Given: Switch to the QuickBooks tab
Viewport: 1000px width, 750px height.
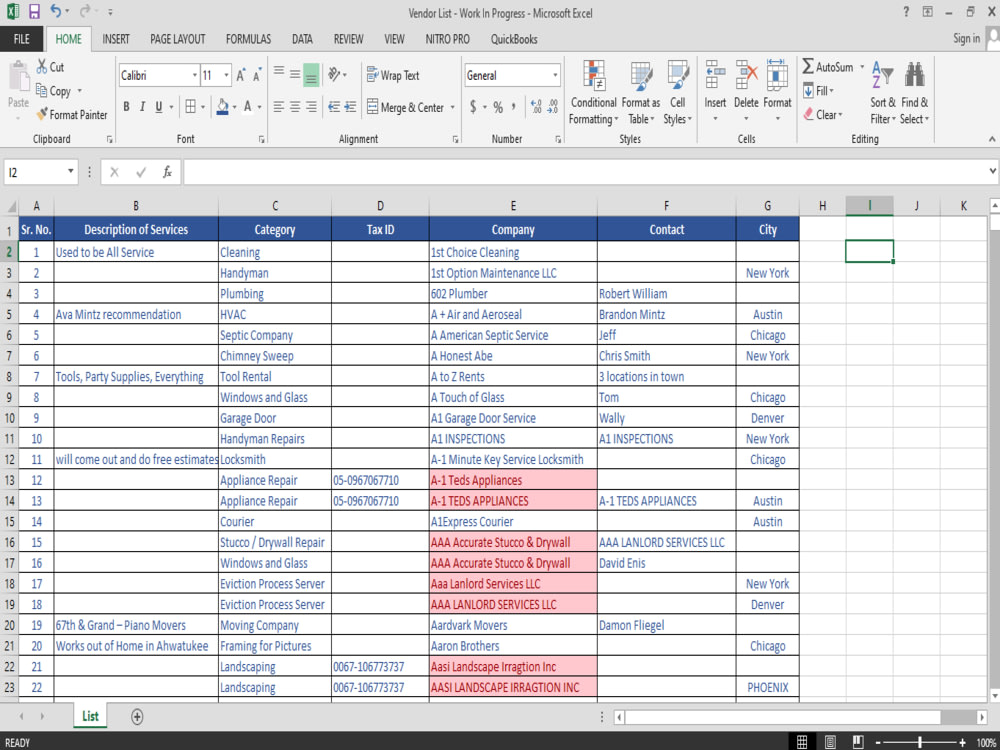Looking at the screenshot, I should (514, 39).
